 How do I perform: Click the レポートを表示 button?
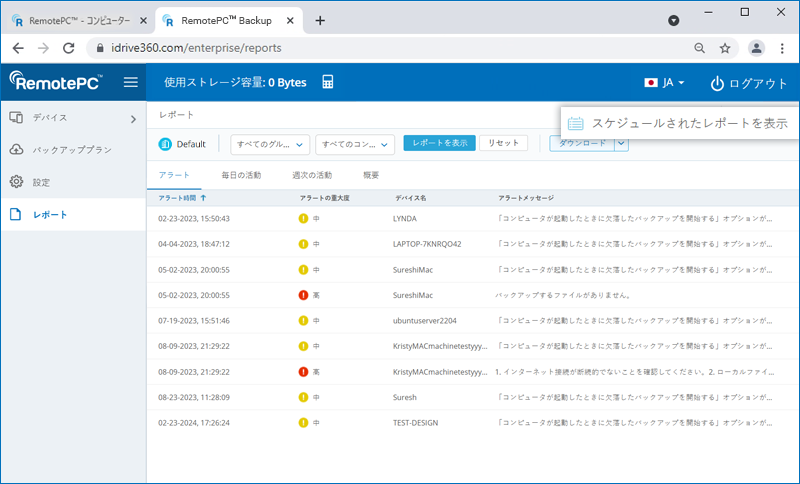(x=439, y=143)
